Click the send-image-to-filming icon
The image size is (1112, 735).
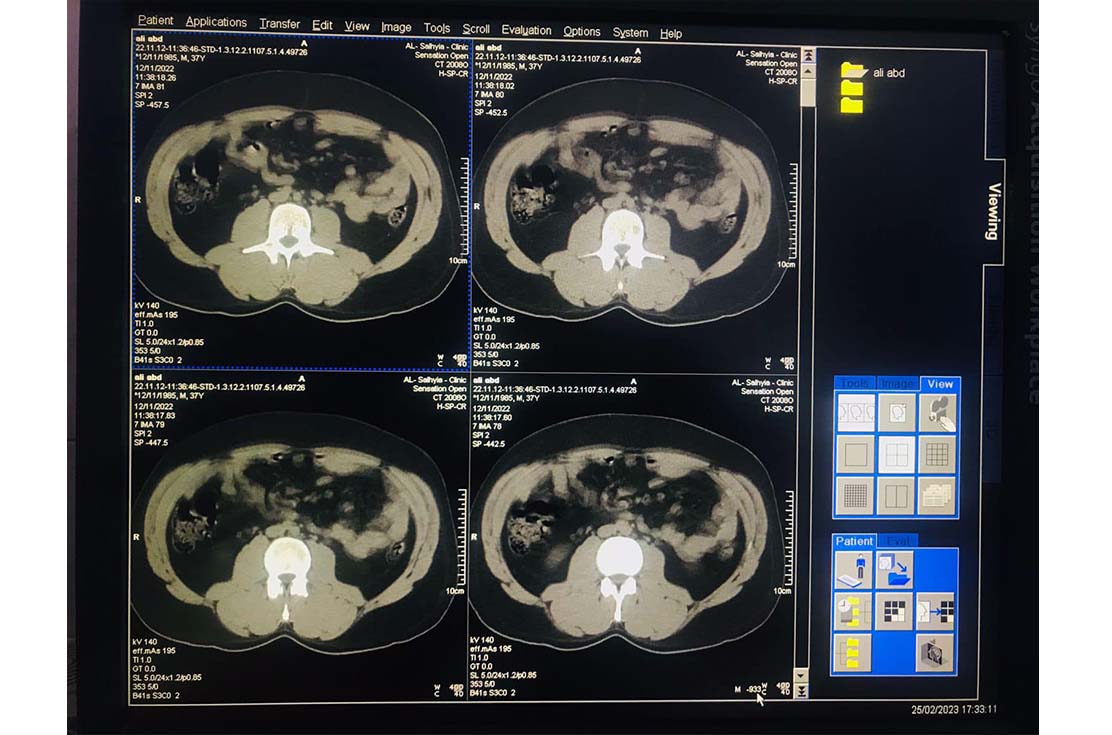point(937,611)
